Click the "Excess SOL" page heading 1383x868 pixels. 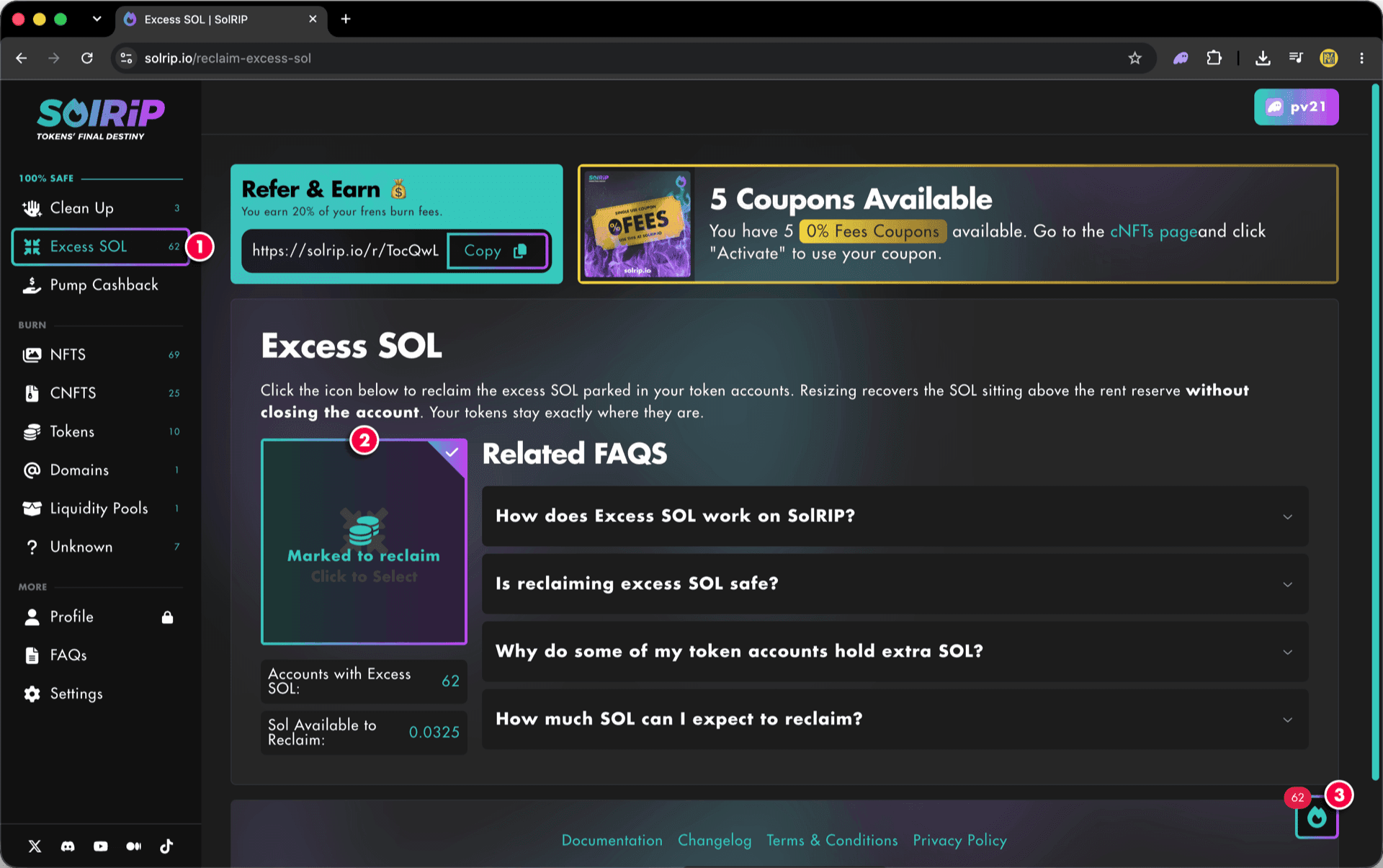352,346
